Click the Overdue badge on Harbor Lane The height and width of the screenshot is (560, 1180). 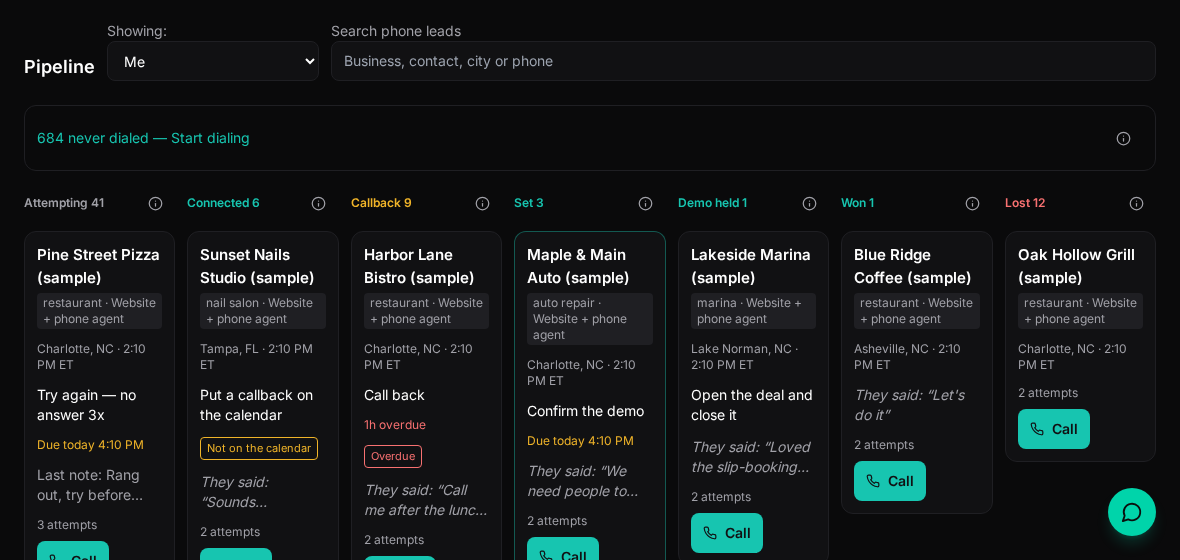pos(393,456)
